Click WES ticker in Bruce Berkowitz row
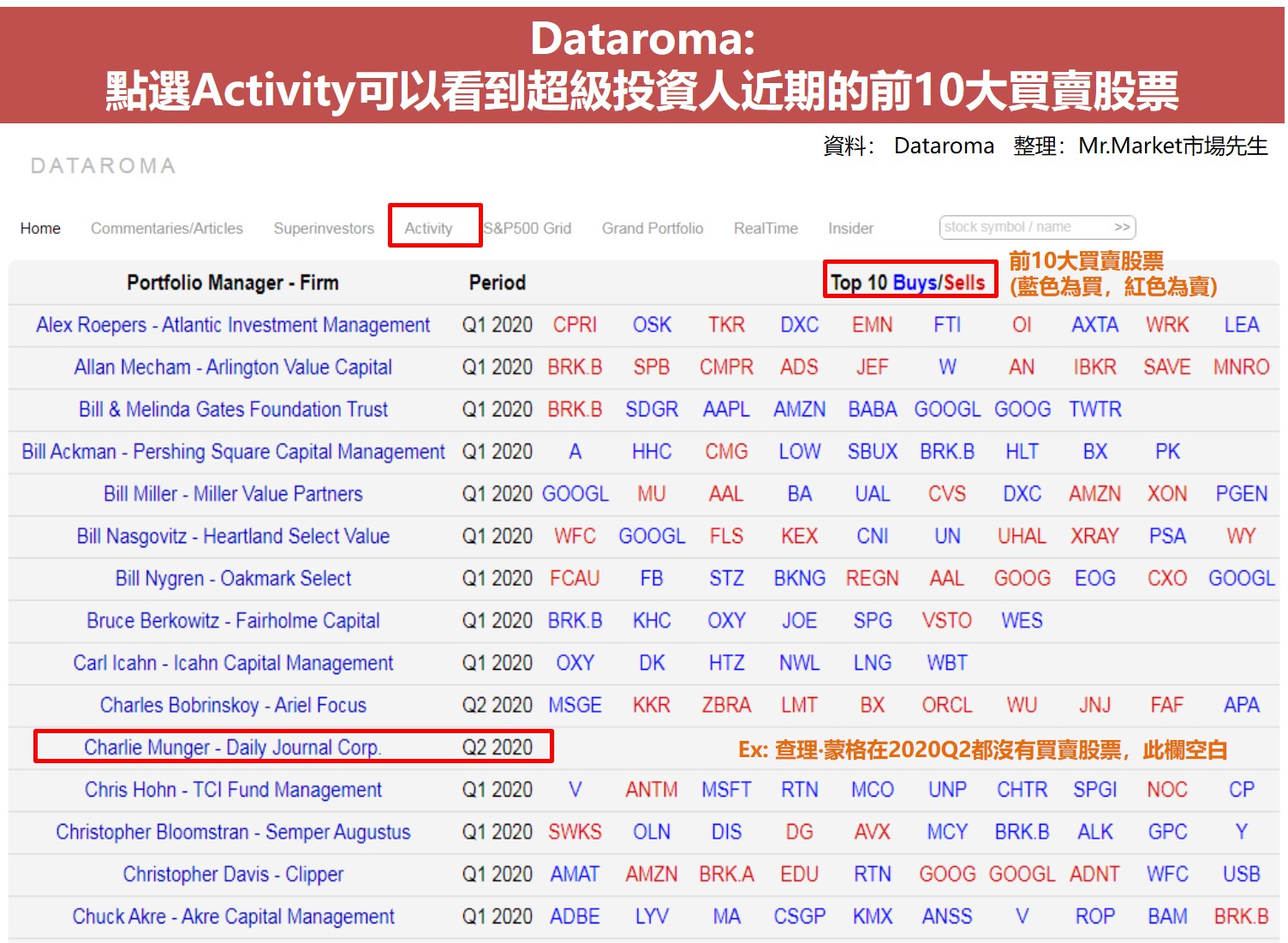 point(1022,621)
